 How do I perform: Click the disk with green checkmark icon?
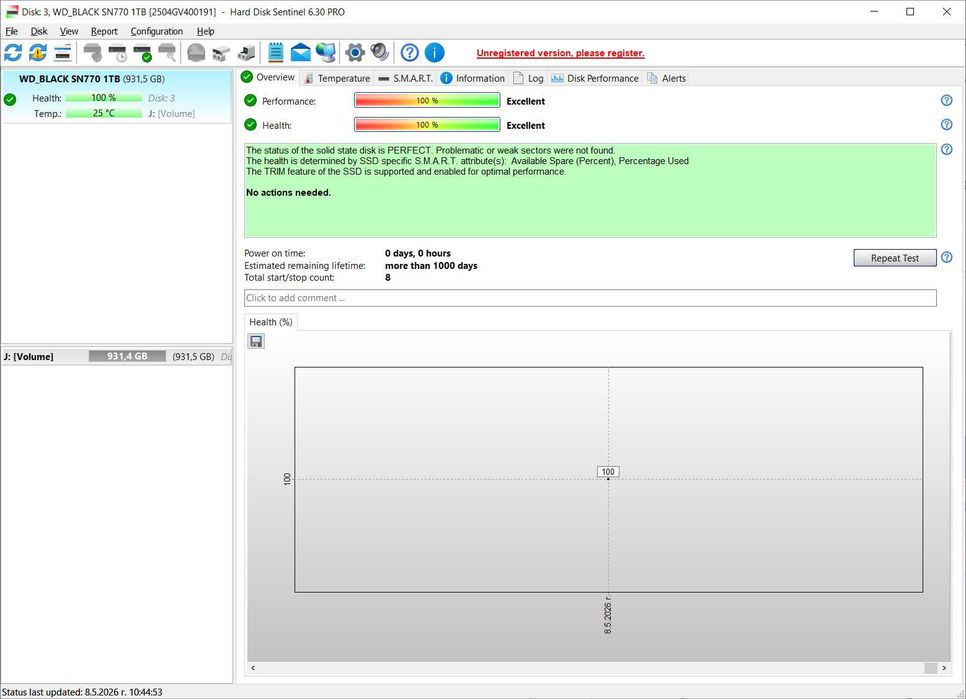pos(142,53)
